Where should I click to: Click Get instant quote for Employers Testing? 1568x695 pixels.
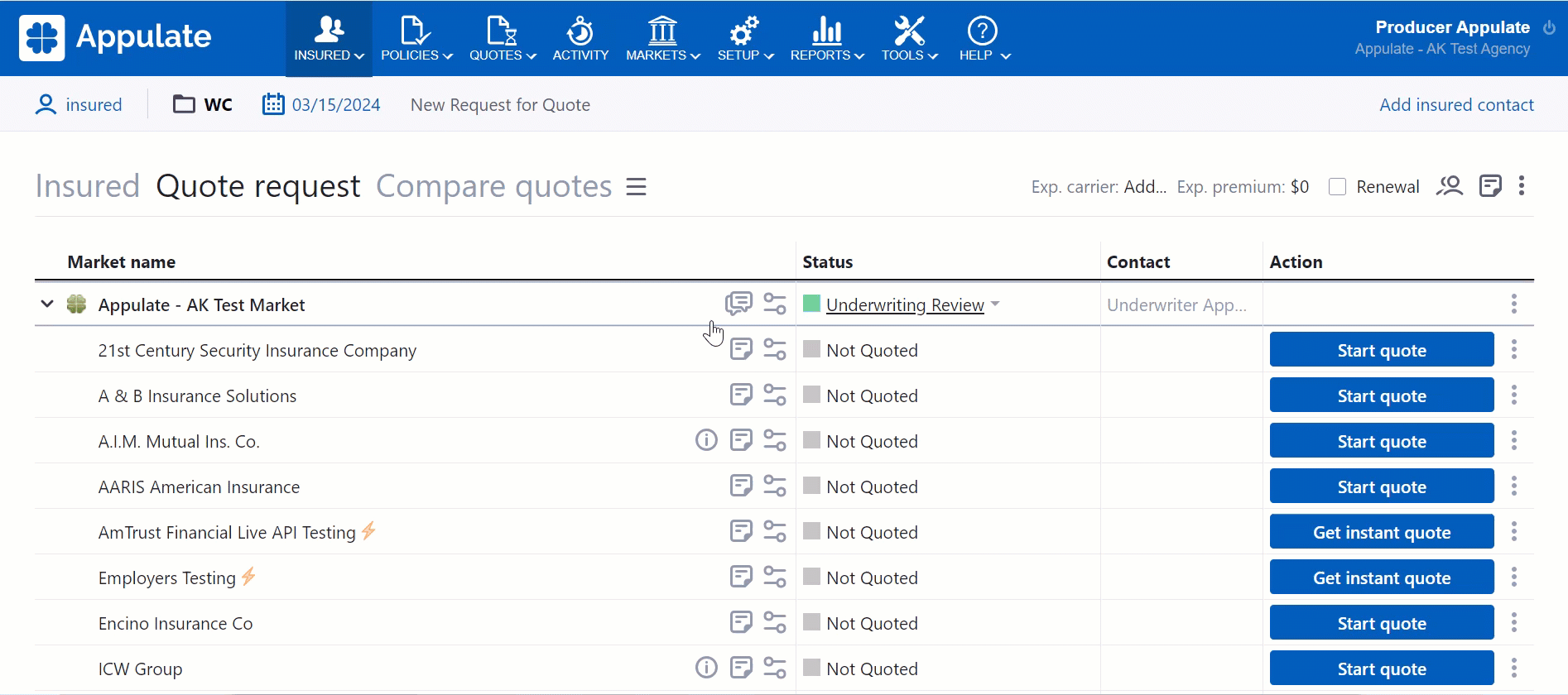[1381, 578]
